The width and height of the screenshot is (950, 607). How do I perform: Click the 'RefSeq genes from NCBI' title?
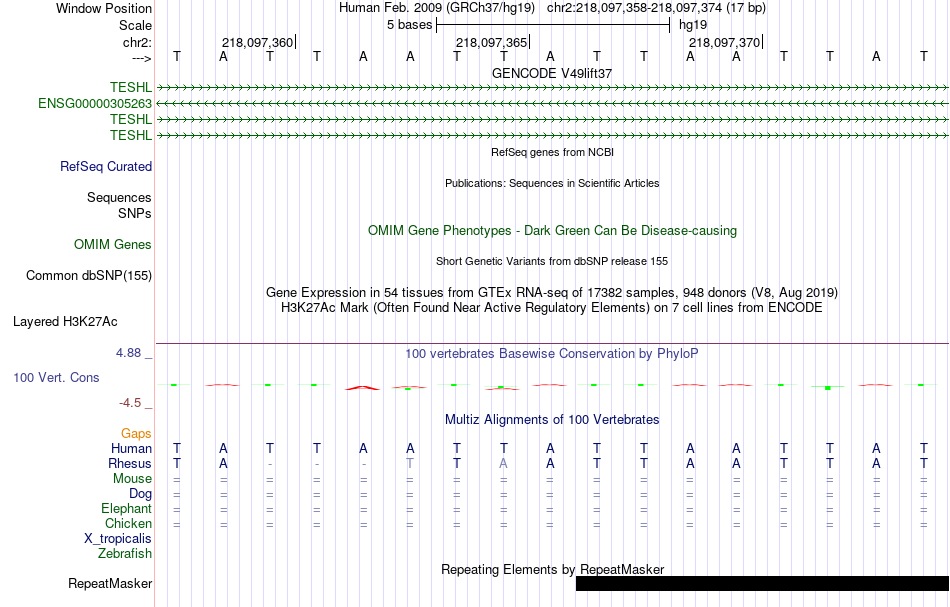(x=552, y=153)
